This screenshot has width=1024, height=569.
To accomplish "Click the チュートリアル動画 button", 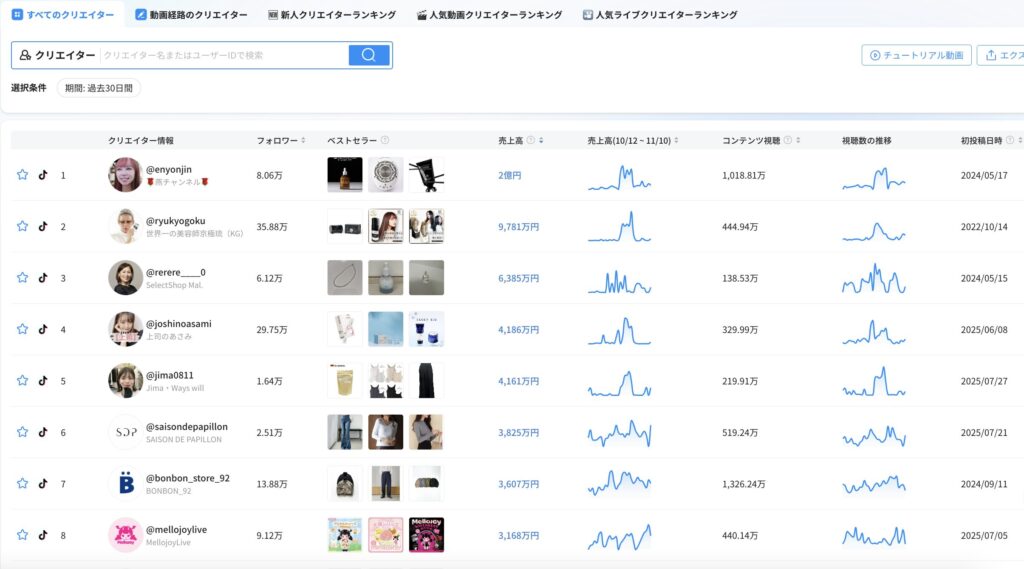I will click(x=916, y=55).
